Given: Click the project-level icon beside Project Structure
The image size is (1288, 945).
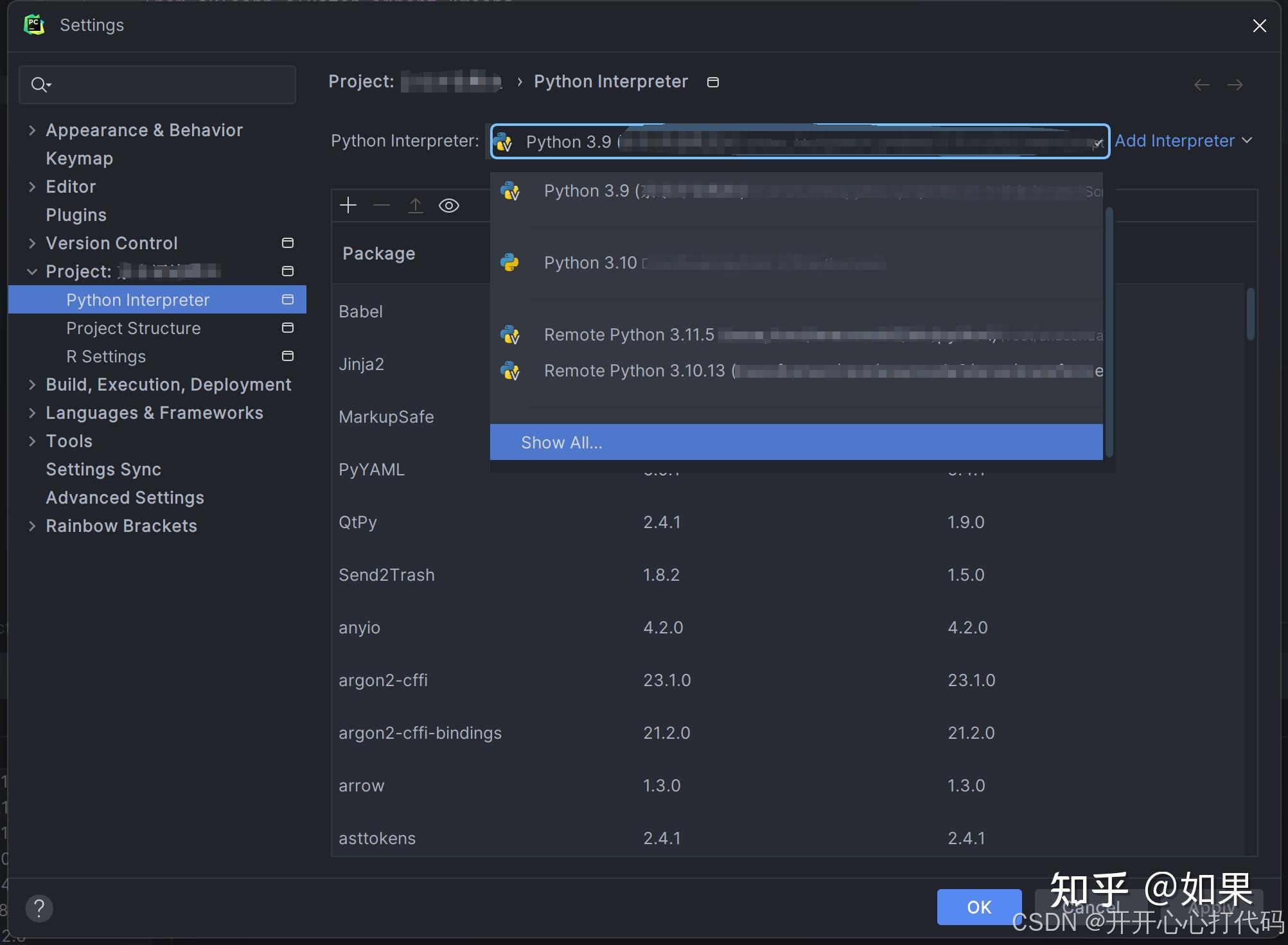Looking at the screenshot, I should (x=288, y=328).
